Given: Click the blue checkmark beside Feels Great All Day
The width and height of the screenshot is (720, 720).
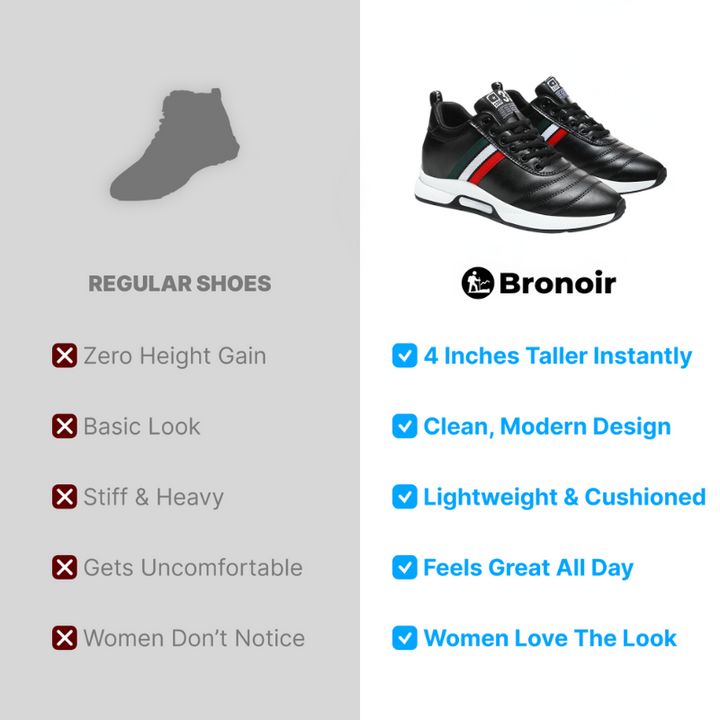Looking at the screenshot, I should (x=405, y=567).
